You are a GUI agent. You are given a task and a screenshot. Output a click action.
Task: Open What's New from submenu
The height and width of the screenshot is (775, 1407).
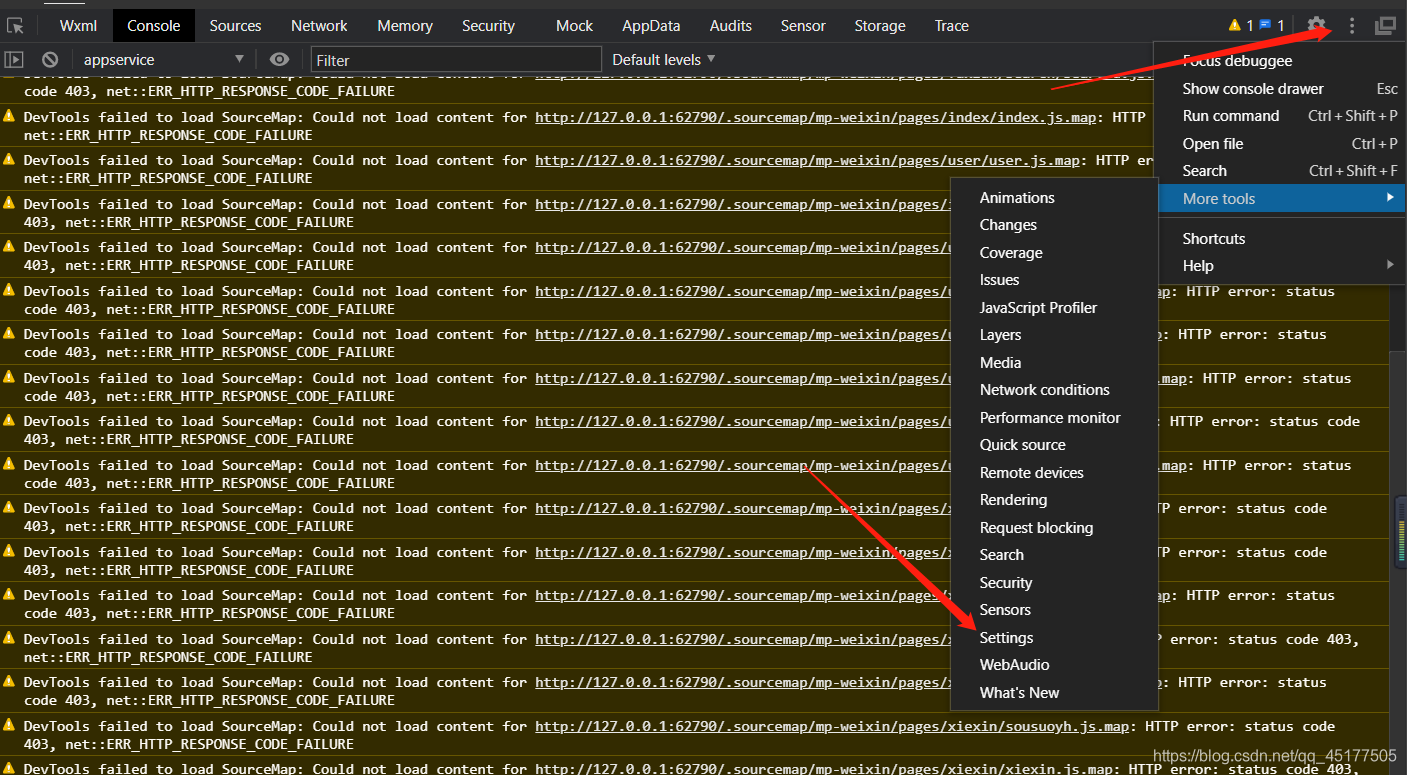[1054, 693]
